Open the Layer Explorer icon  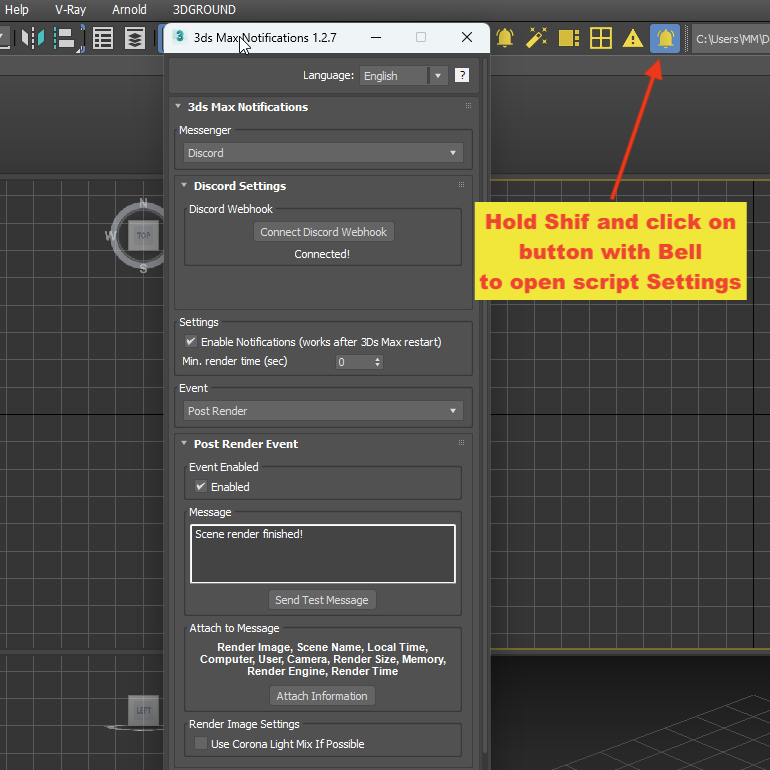(135, 38)
